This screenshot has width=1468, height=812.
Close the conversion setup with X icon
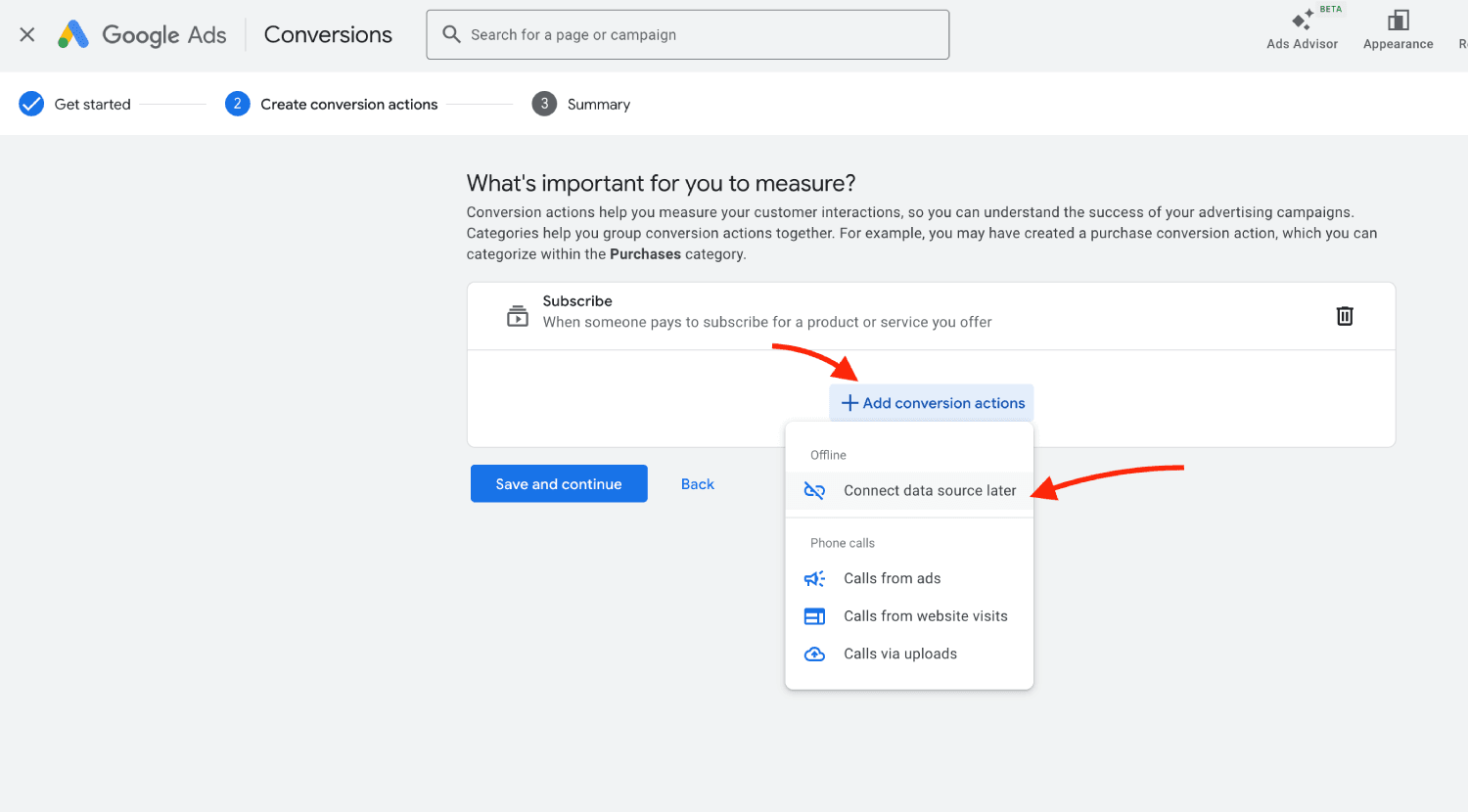pos(27,35)
